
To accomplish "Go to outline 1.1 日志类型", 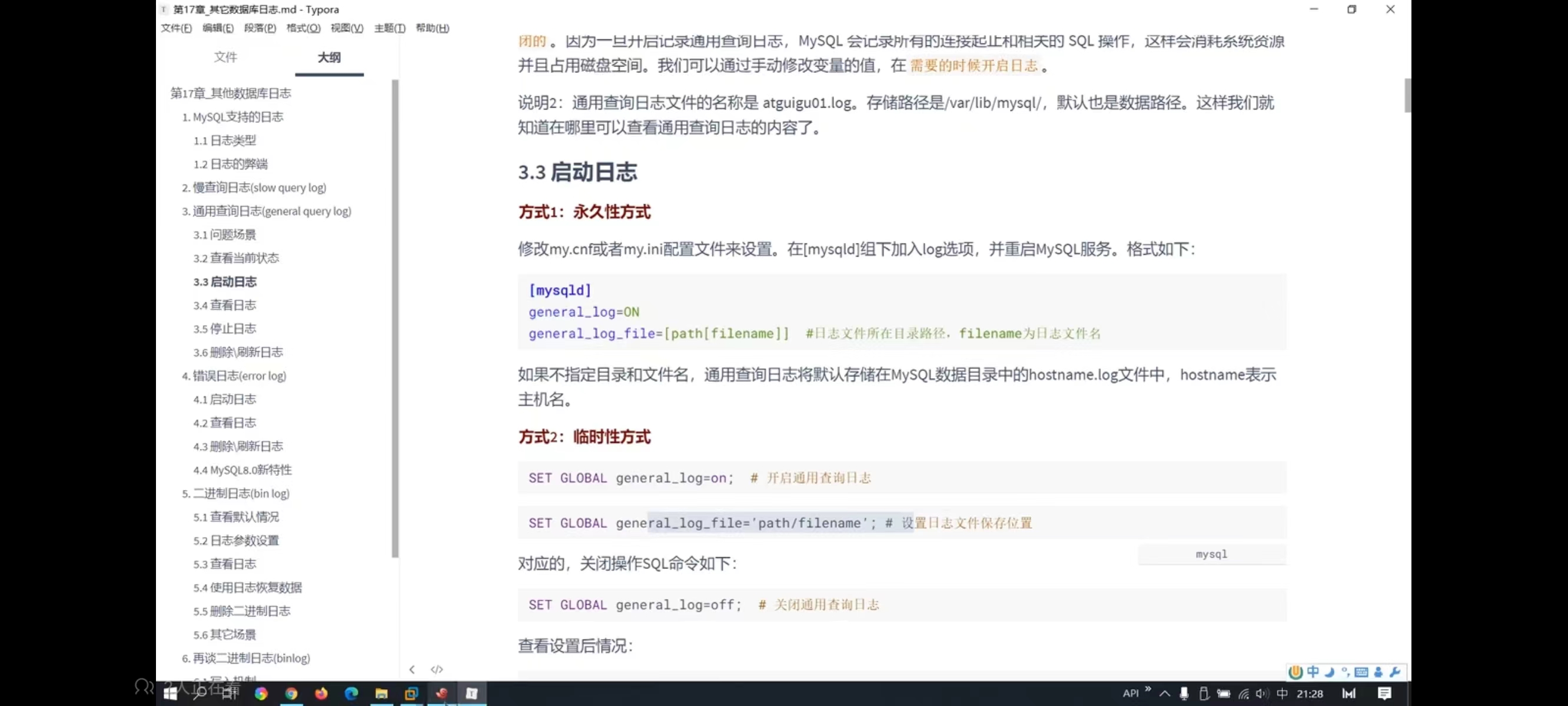I will pos(225,141).
